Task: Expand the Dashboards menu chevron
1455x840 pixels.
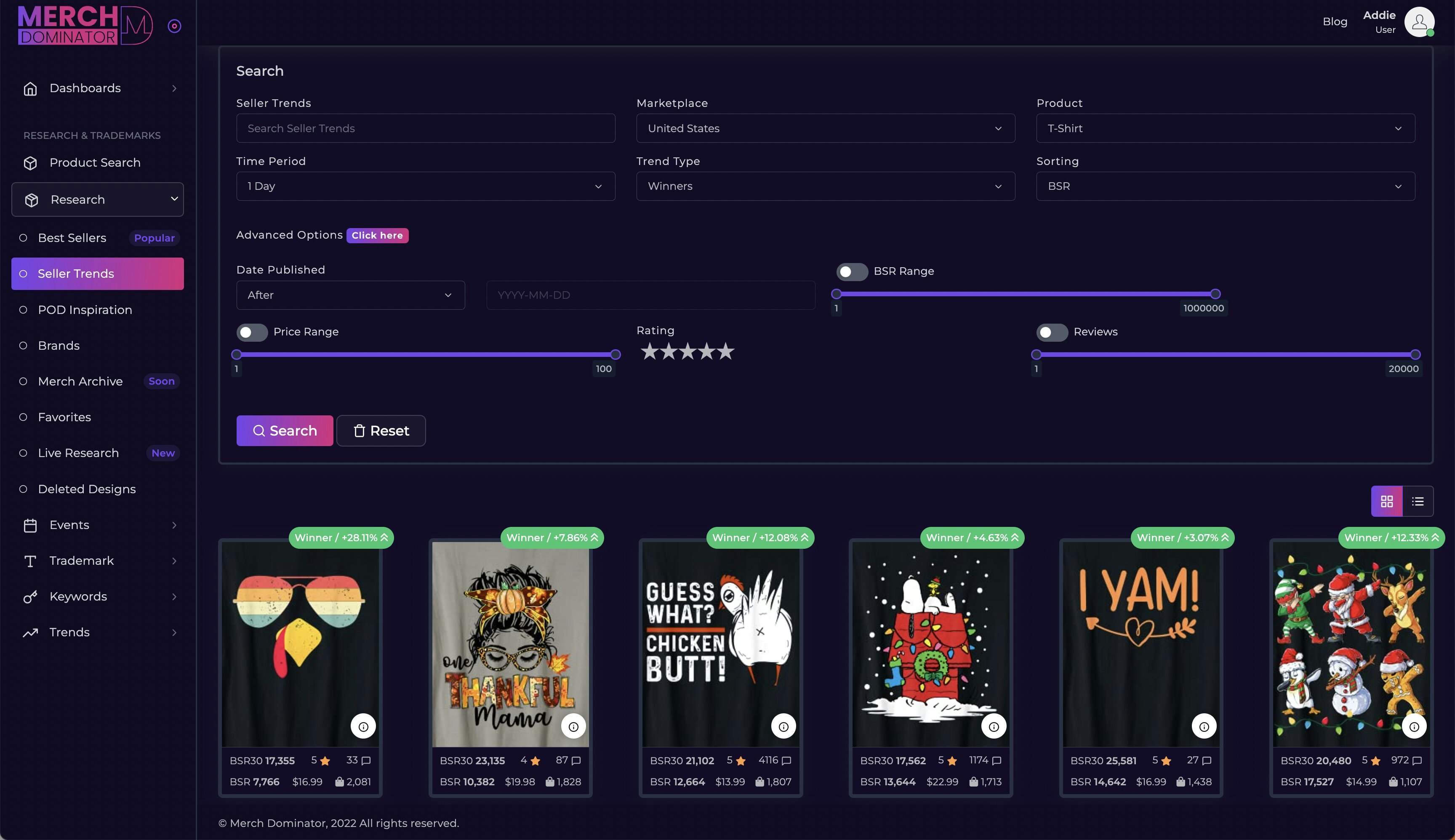Action: point(174,88)
